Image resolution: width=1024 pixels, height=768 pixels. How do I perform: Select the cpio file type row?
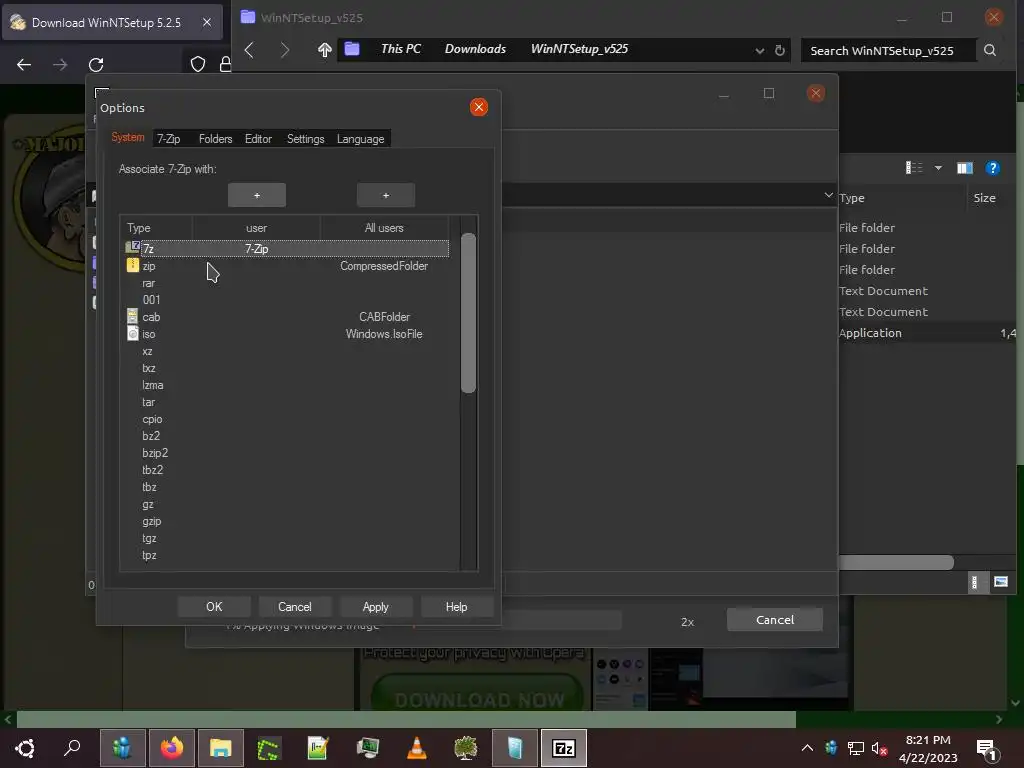coord(286,419)
